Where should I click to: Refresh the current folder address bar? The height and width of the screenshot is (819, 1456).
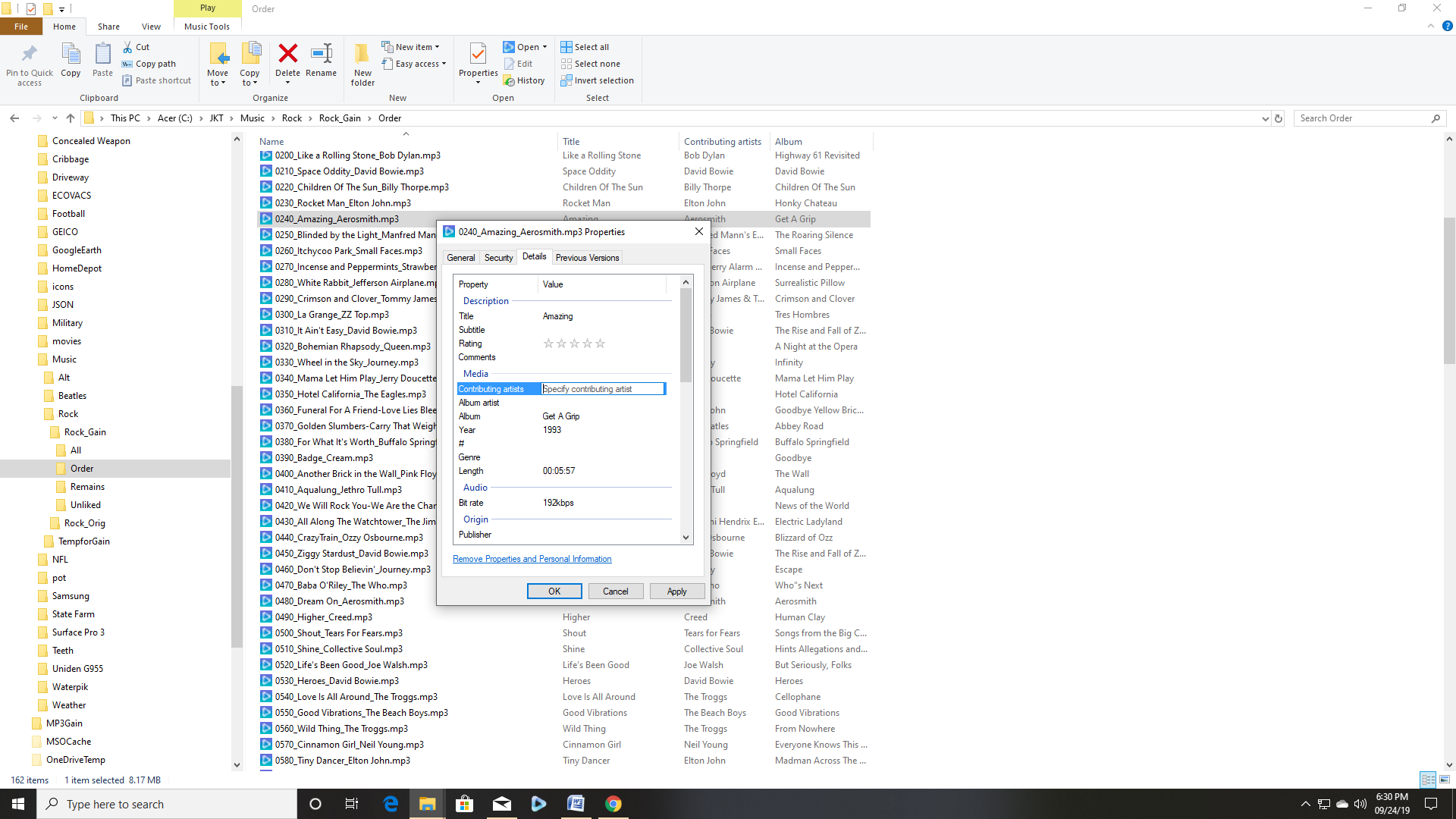1279,118
